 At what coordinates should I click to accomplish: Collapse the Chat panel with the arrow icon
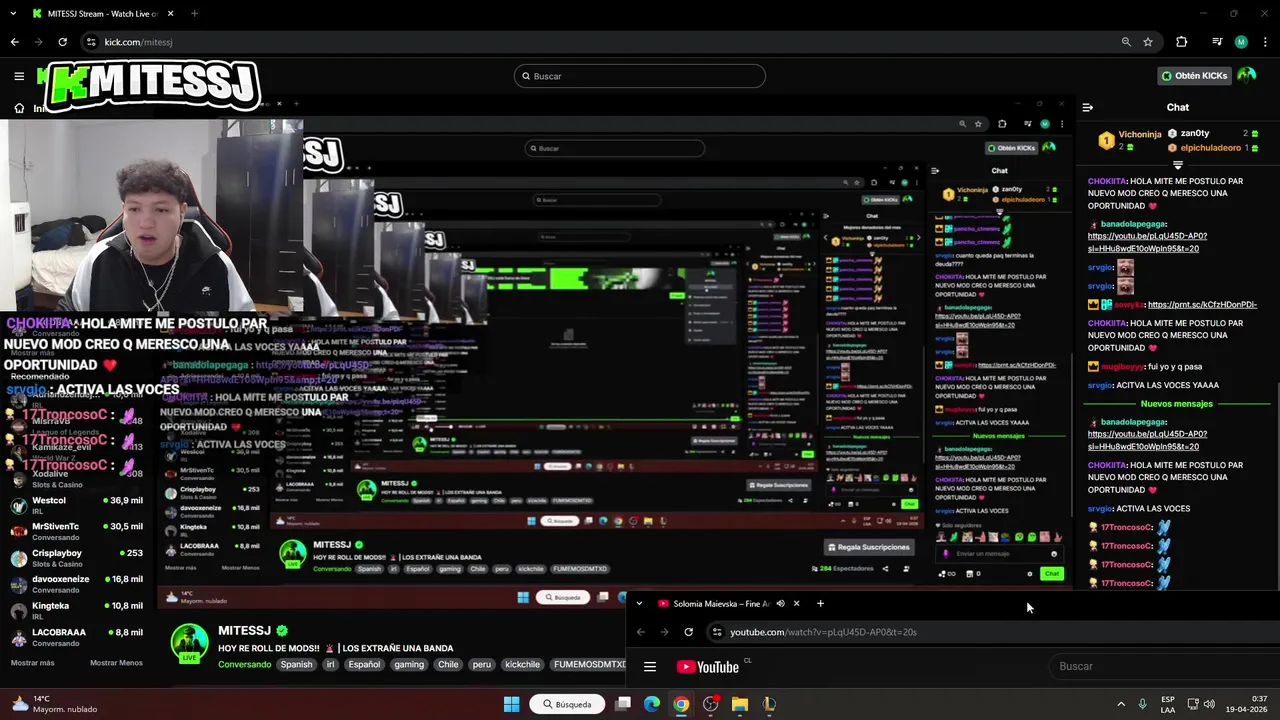[x=1088, y=107]
